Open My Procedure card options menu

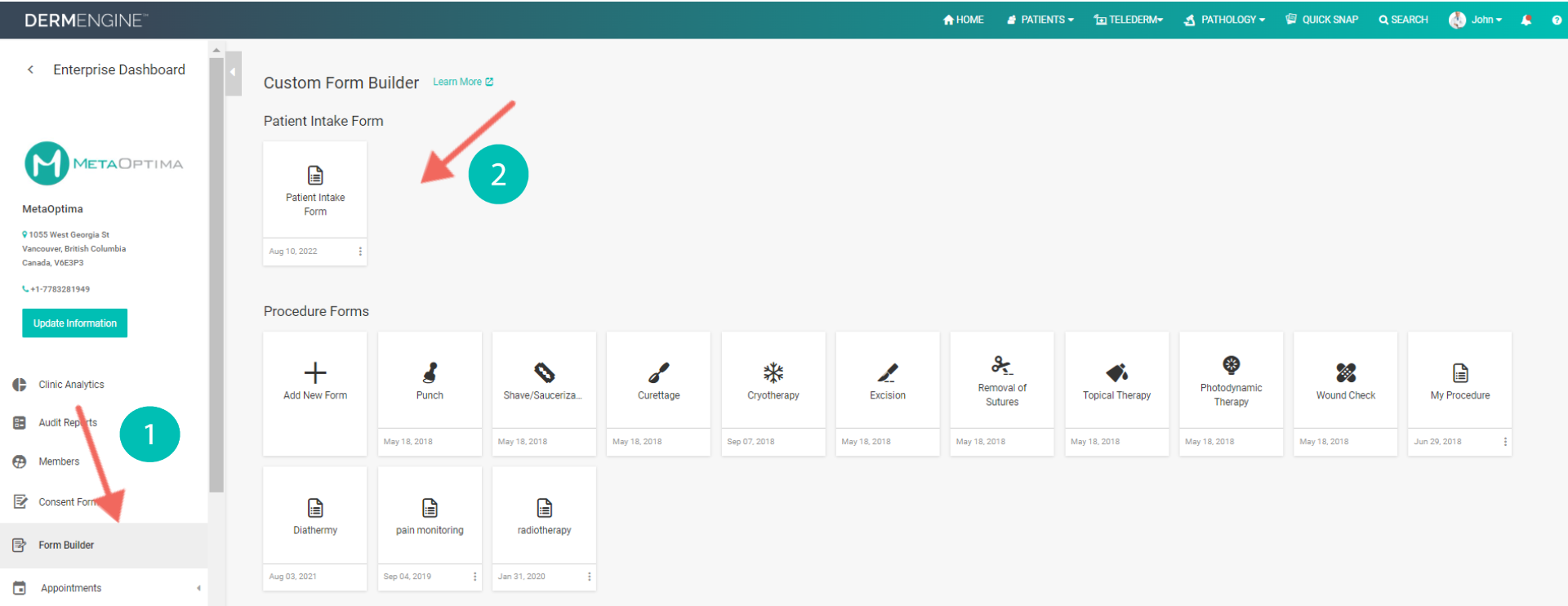(x=1505, y=442)
